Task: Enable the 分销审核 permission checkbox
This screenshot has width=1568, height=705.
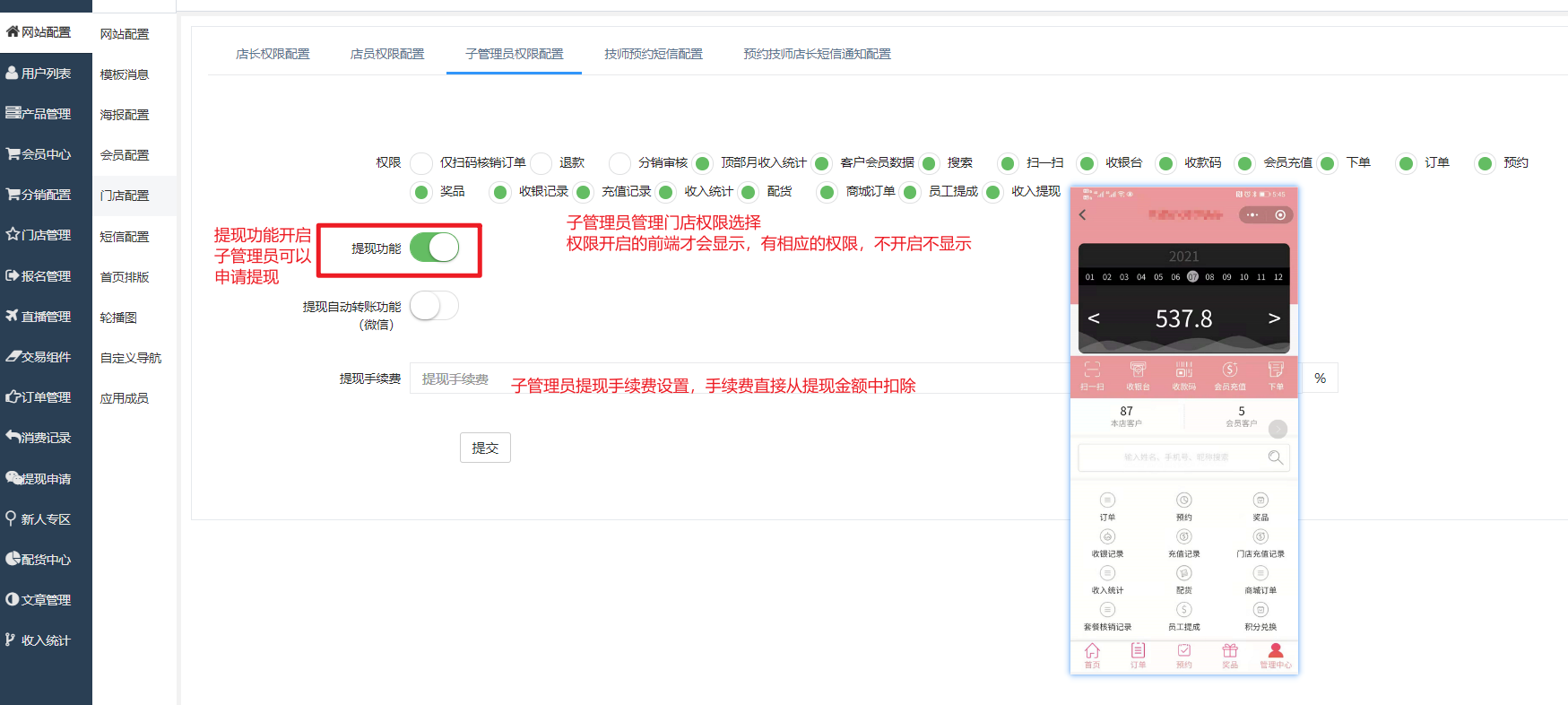Action: click(x=619, y=163)
